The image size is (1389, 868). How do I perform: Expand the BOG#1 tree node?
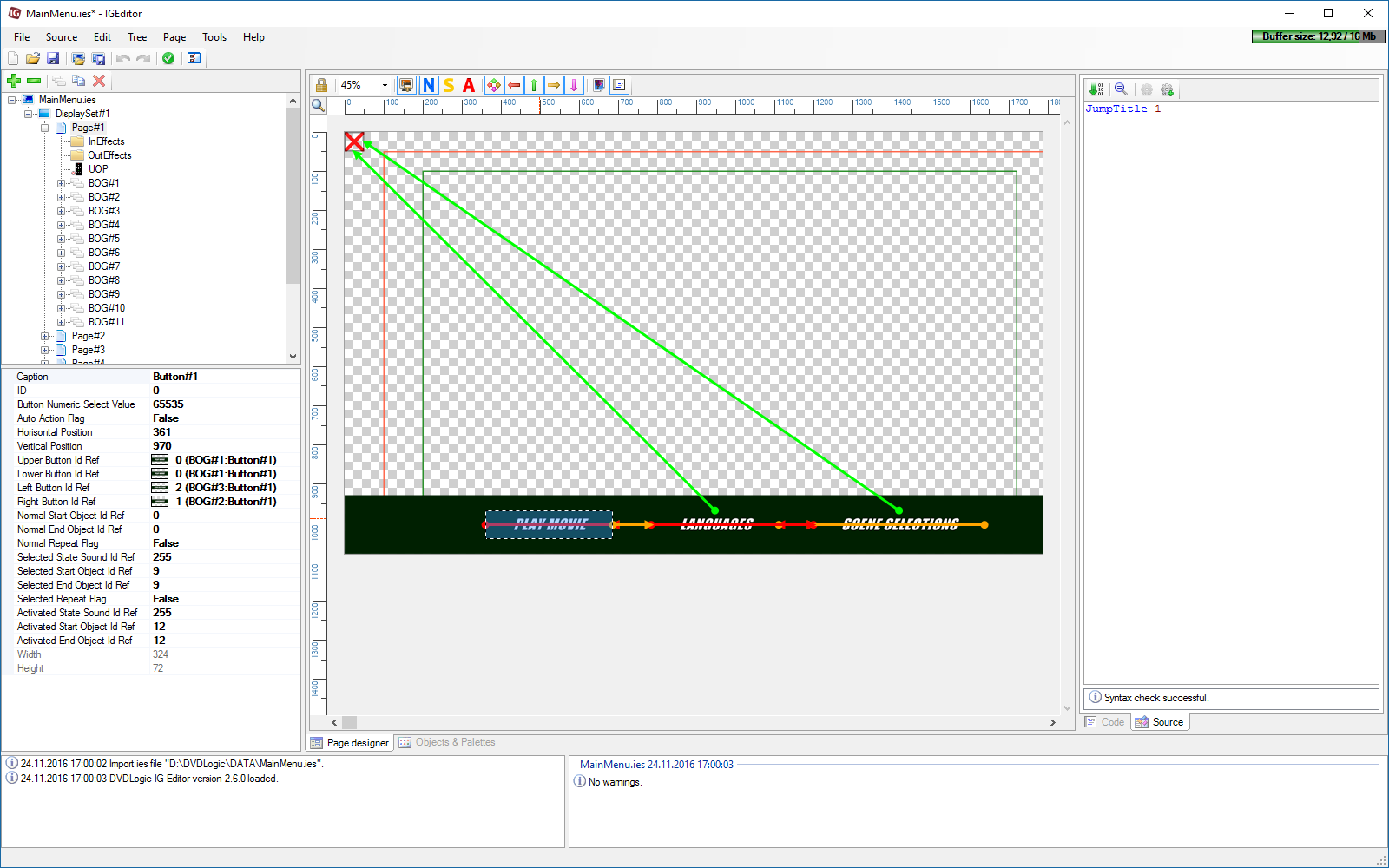[62, 183]
